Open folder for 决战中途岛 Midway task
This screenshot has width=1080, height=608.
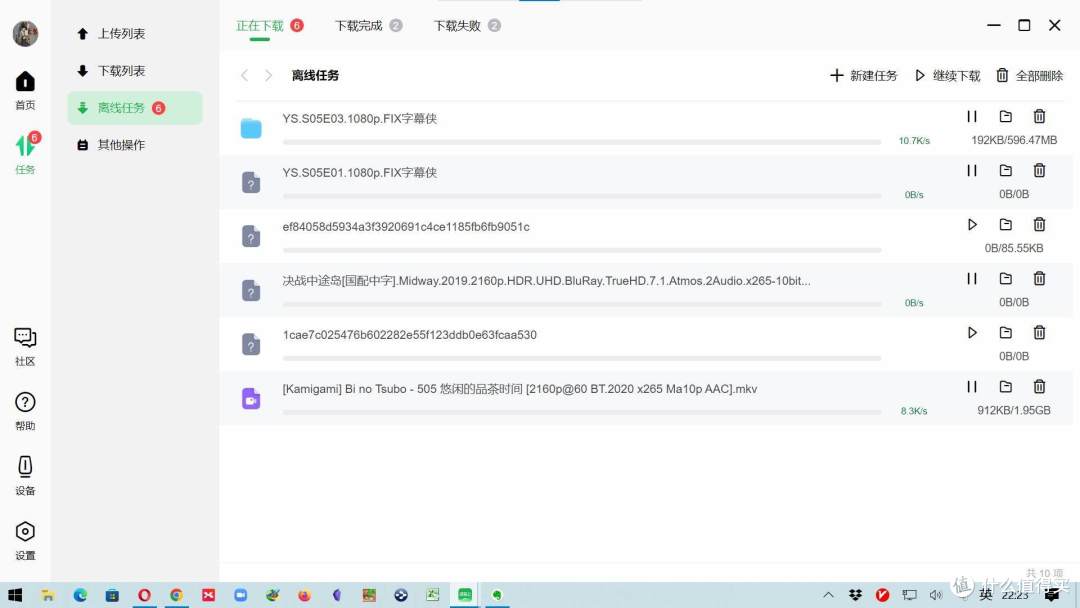click(x=1006, y=278)
